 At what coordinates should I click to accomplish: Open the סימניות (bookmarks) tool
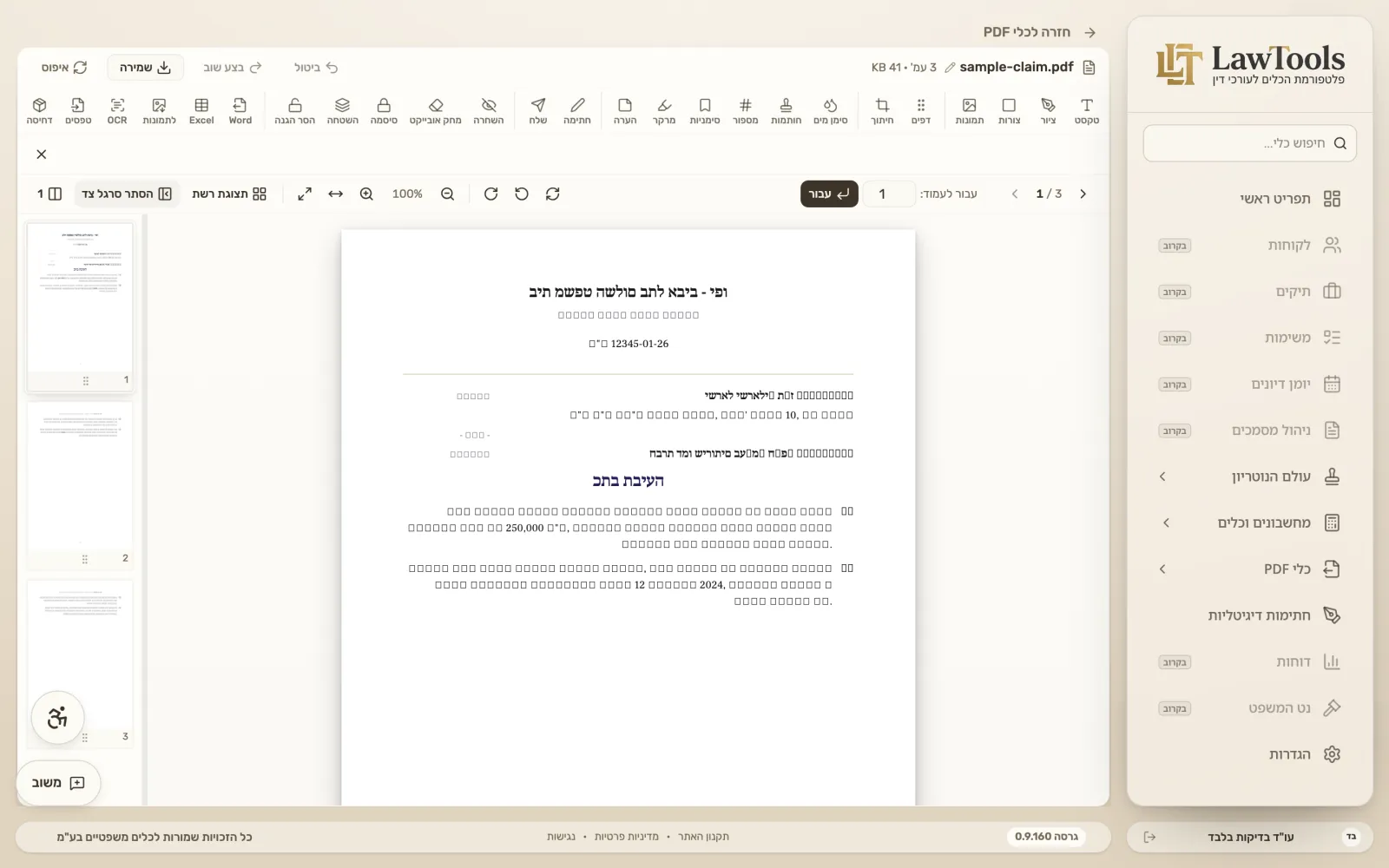point(705,111)
